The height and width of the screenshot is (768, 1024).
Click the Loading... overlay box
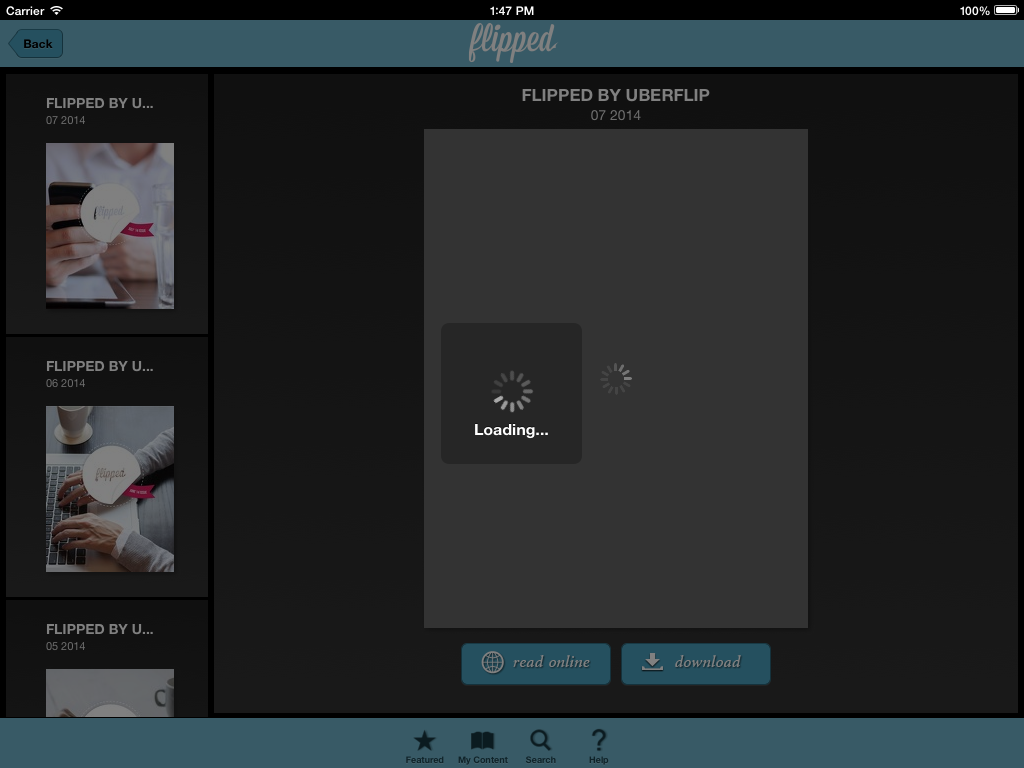pos(511,394)
